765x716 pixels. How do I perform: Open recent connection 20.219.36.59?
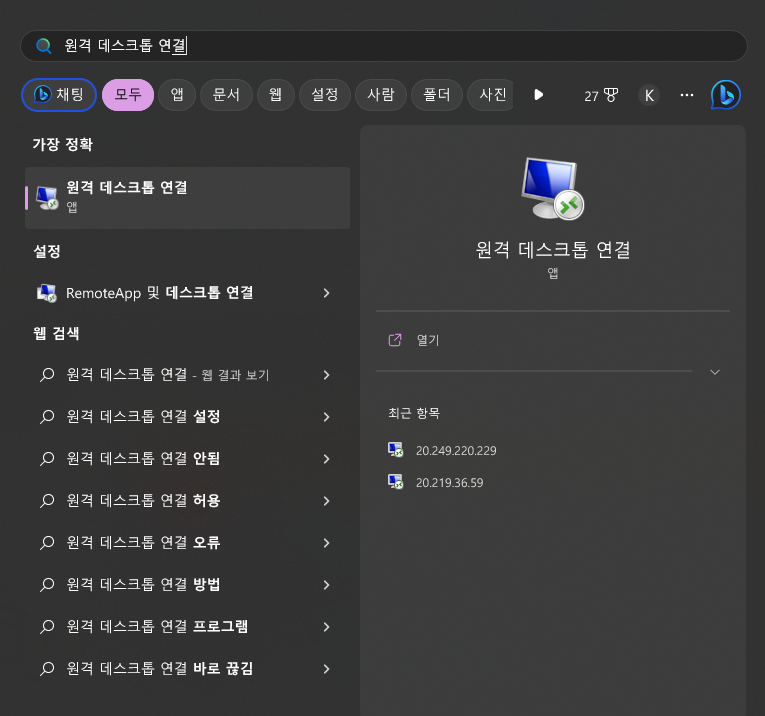click(x=449, y=482)
